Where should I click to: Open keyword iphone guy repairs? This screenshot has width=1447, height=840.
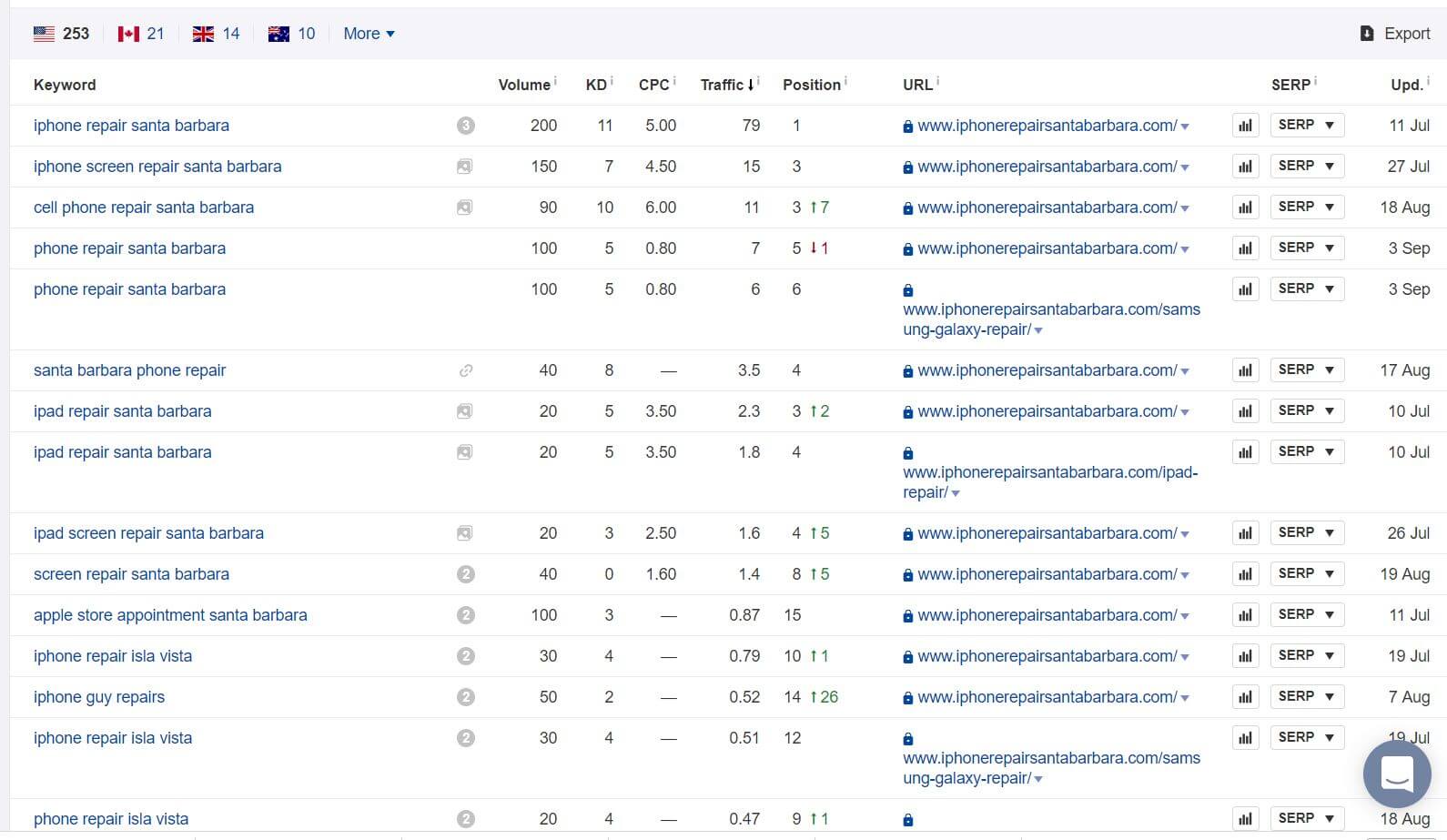tap(99, 697)
